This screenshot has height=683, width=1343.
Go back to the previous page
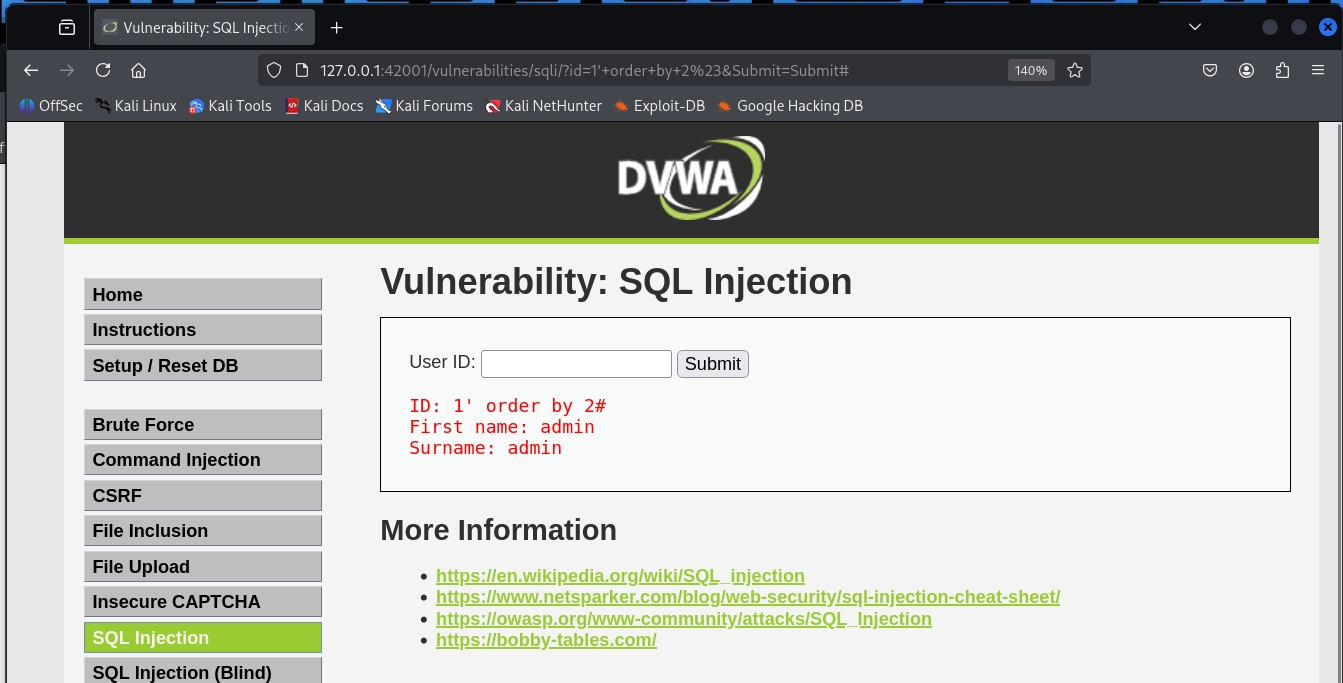31,70
